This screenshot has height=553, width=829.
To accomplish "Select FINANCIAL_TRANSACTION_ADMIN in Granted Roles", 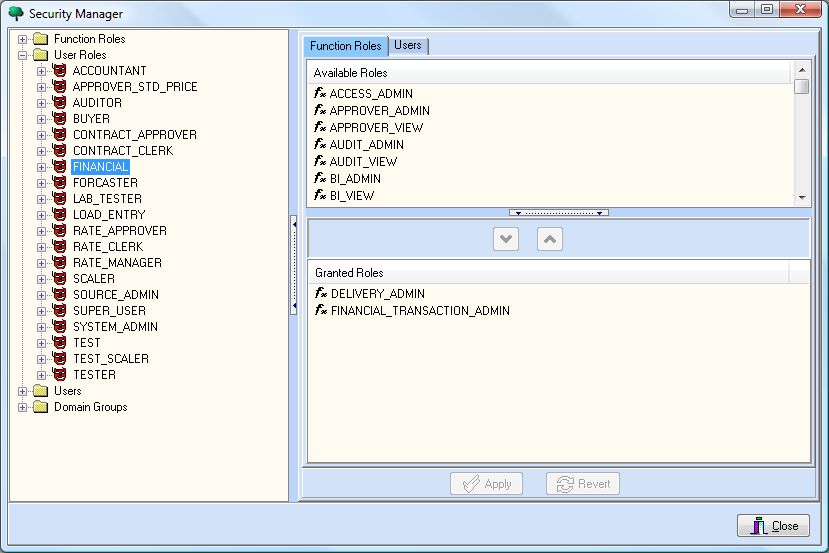I will tap(420, 311).
